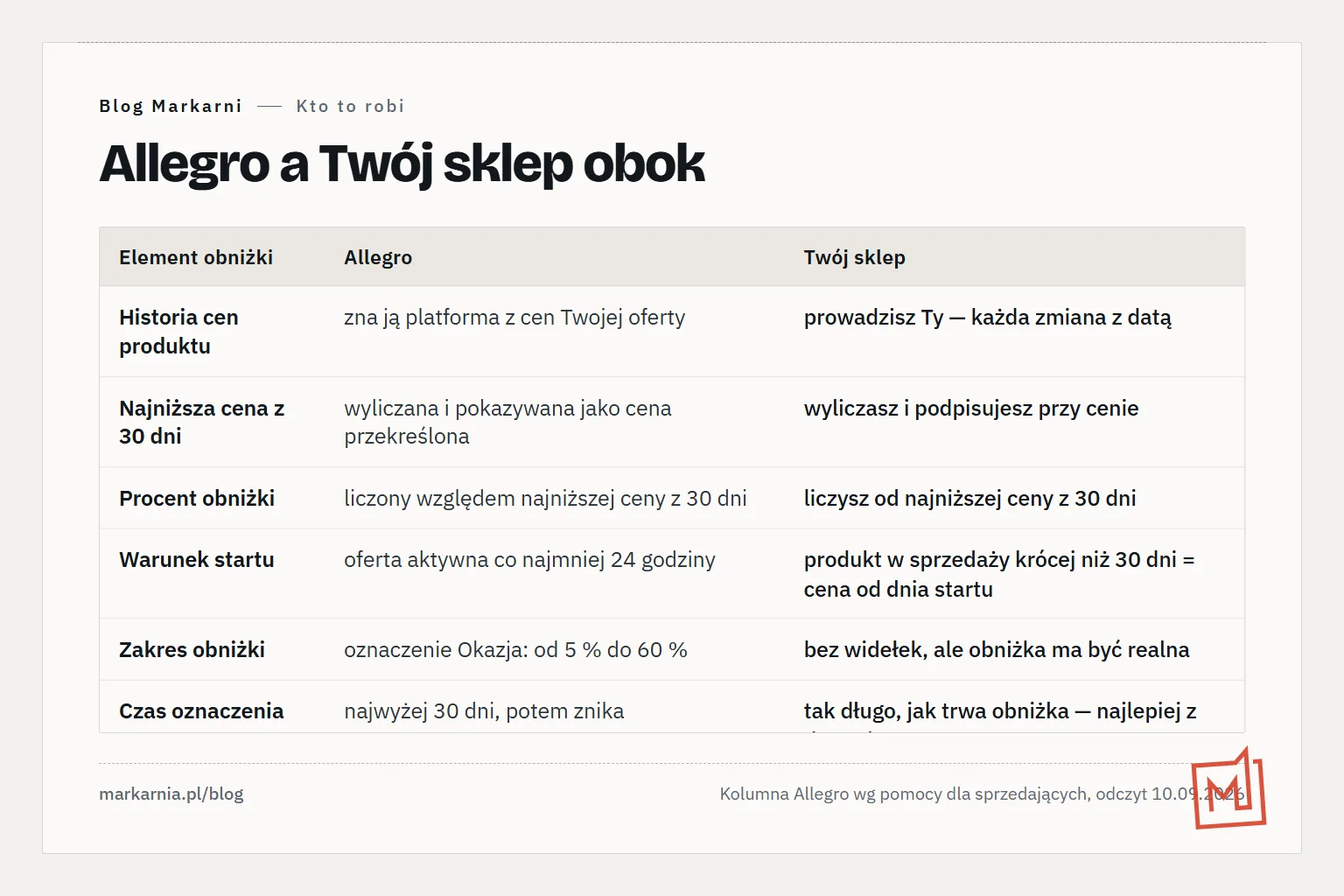Click the red Markarnia logo mark
The image size is (1344, 896).
tap(1228, 789)
